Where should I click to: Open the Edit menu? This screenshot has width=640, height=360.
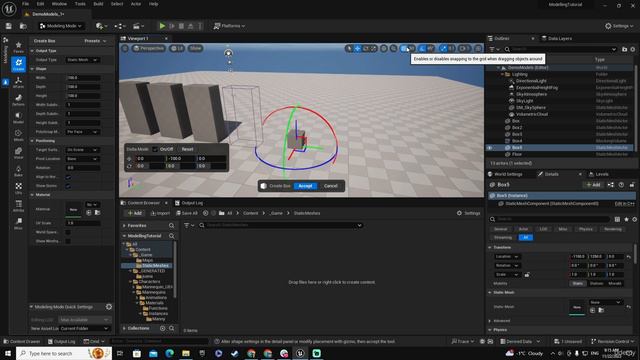[40, 4]
